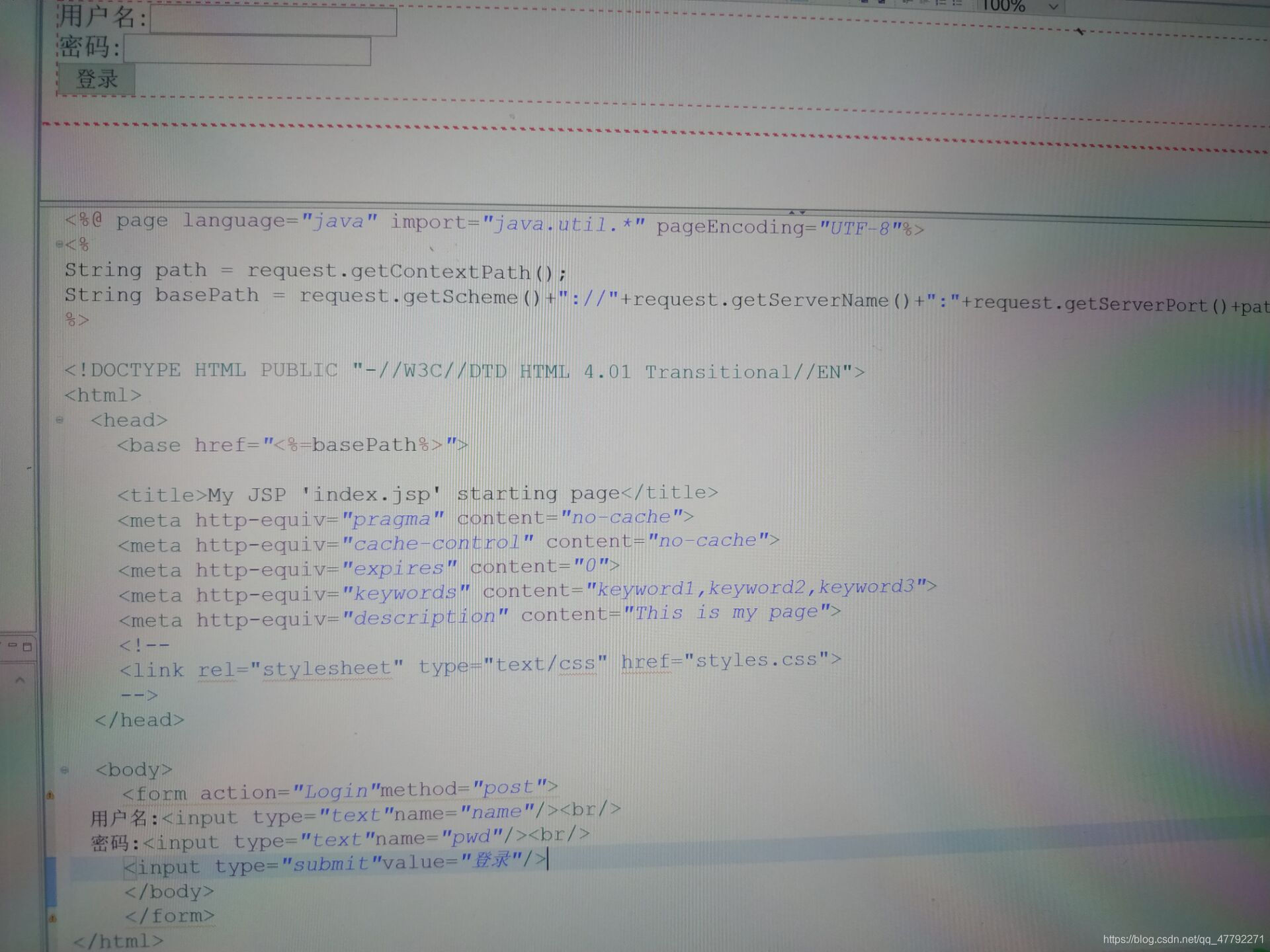
Task: Click the input type="submit" code line
Action: click(x=335, y=863)
